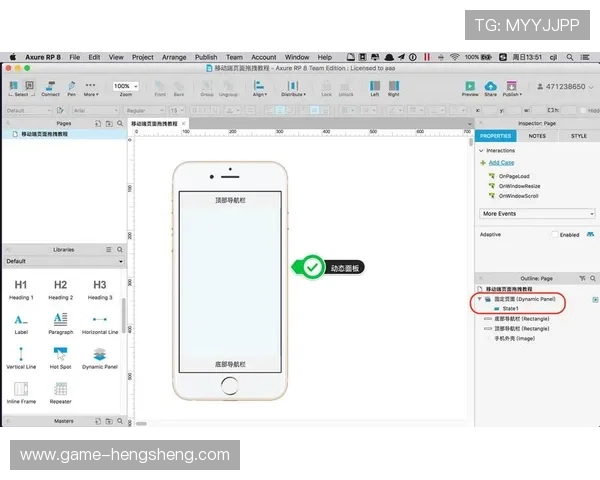This screenshot has width=600, height=480.
Task: Select the Vertical Line widget
Action: tap(21, 358)
